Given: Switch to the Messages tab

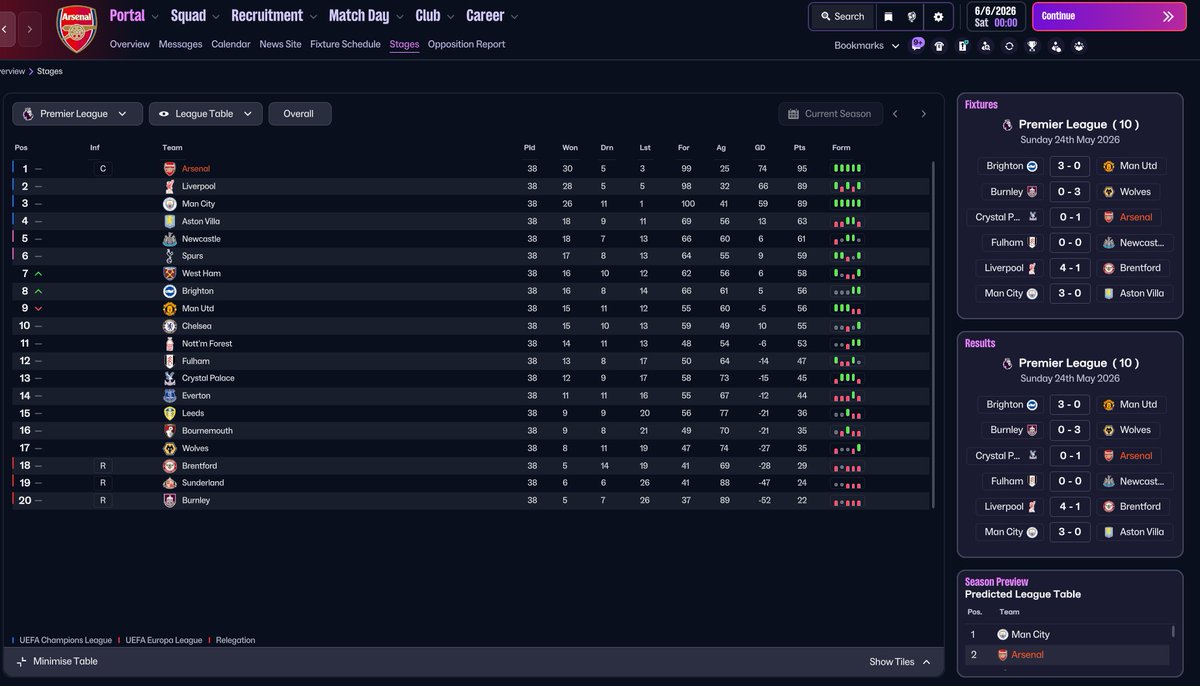Looking at the screenshot, I should tap(180, 44).
